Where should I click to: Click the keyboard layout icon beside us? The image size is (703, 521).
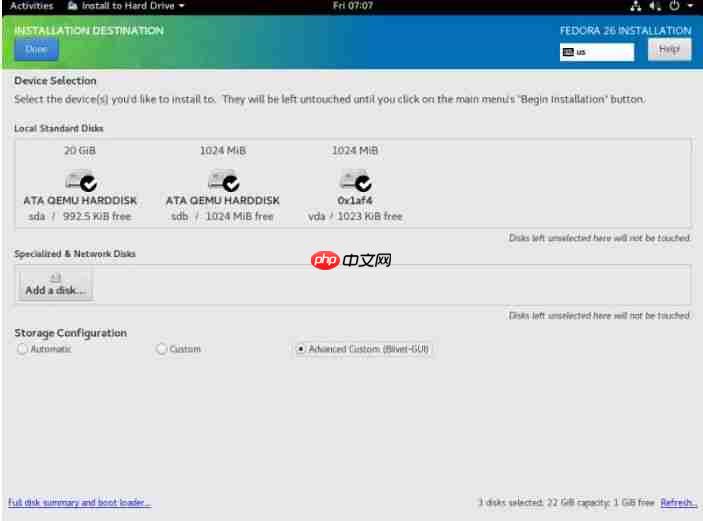pyautogui.click(x=568, y=52)
